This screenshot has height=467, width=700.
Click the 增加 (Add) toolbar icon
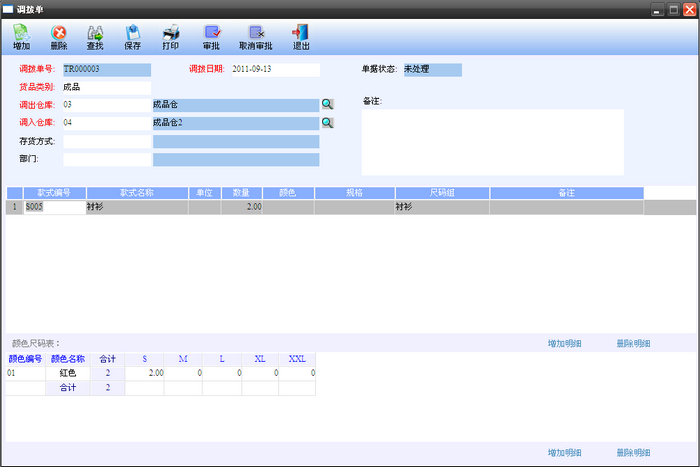tap(21, 37)
